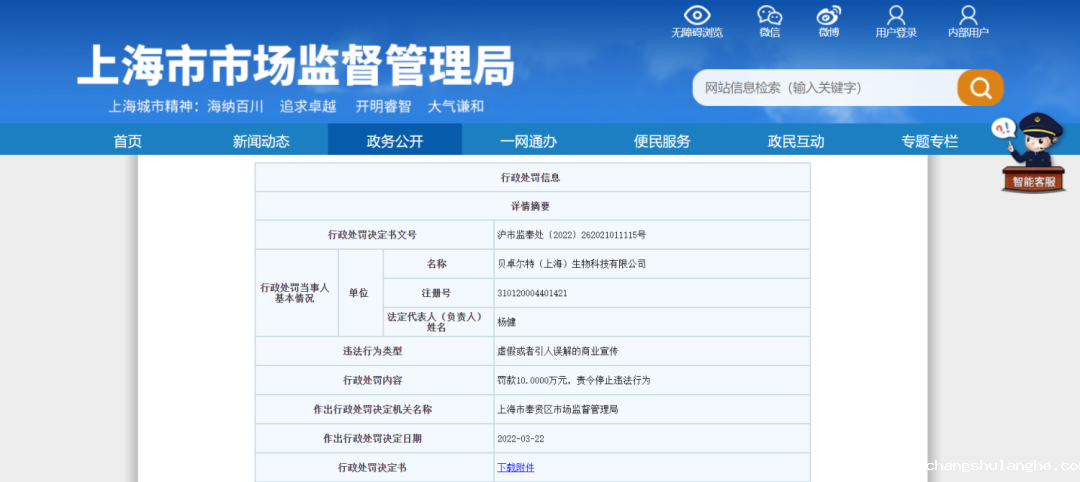
Task: Click the 网站信息检索 search input field
Action: [x=825, y=87]
